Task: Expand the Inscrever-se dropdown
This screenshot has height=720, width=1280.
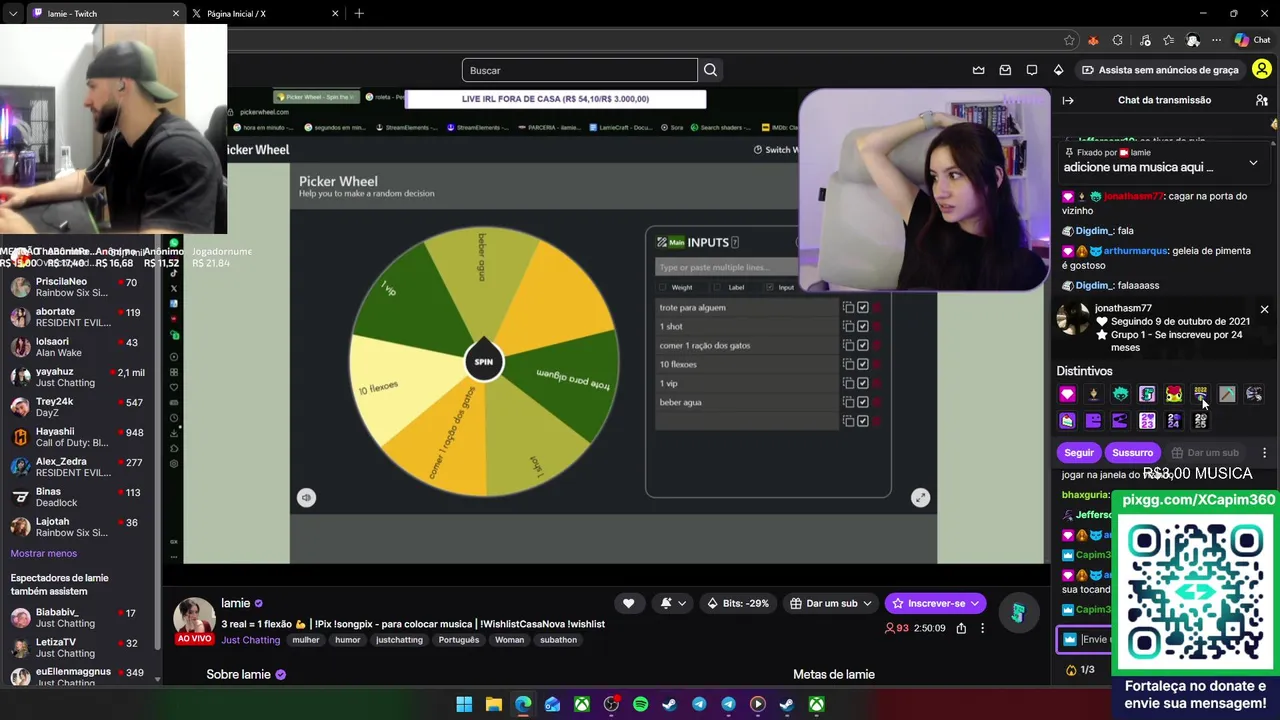Action: [974, 603]
